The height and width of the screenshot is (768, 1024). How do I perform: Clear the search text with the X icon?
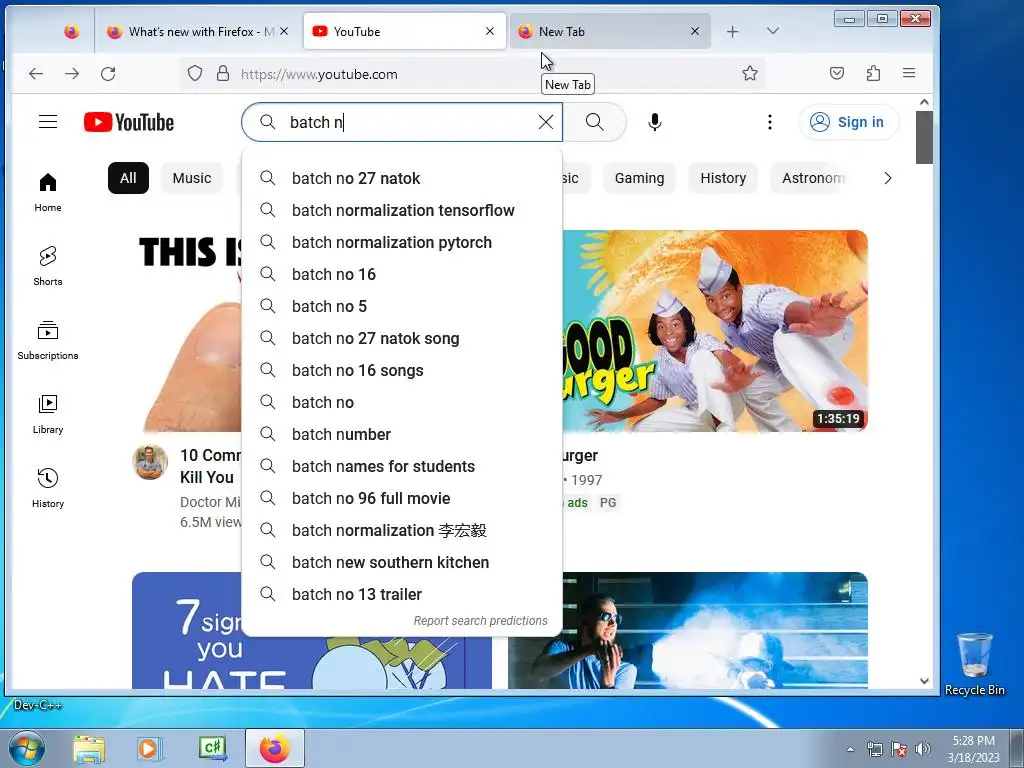point(546,122)
